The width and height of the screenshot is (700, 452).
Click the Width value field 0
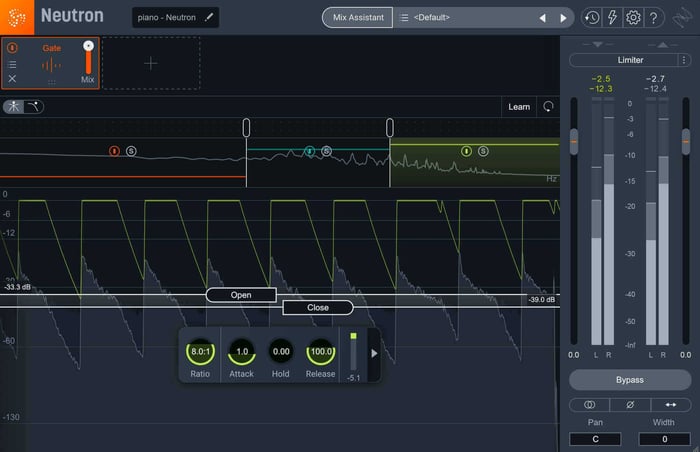(664, 439)
